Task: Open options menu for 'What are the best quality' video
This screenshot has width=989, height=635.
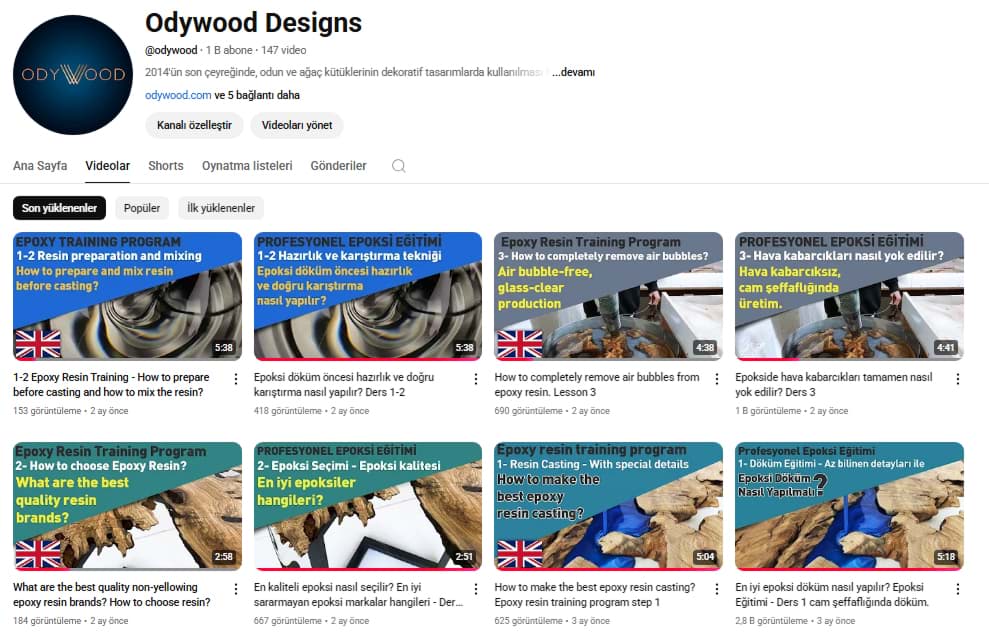Action: [x=235, y=588]
